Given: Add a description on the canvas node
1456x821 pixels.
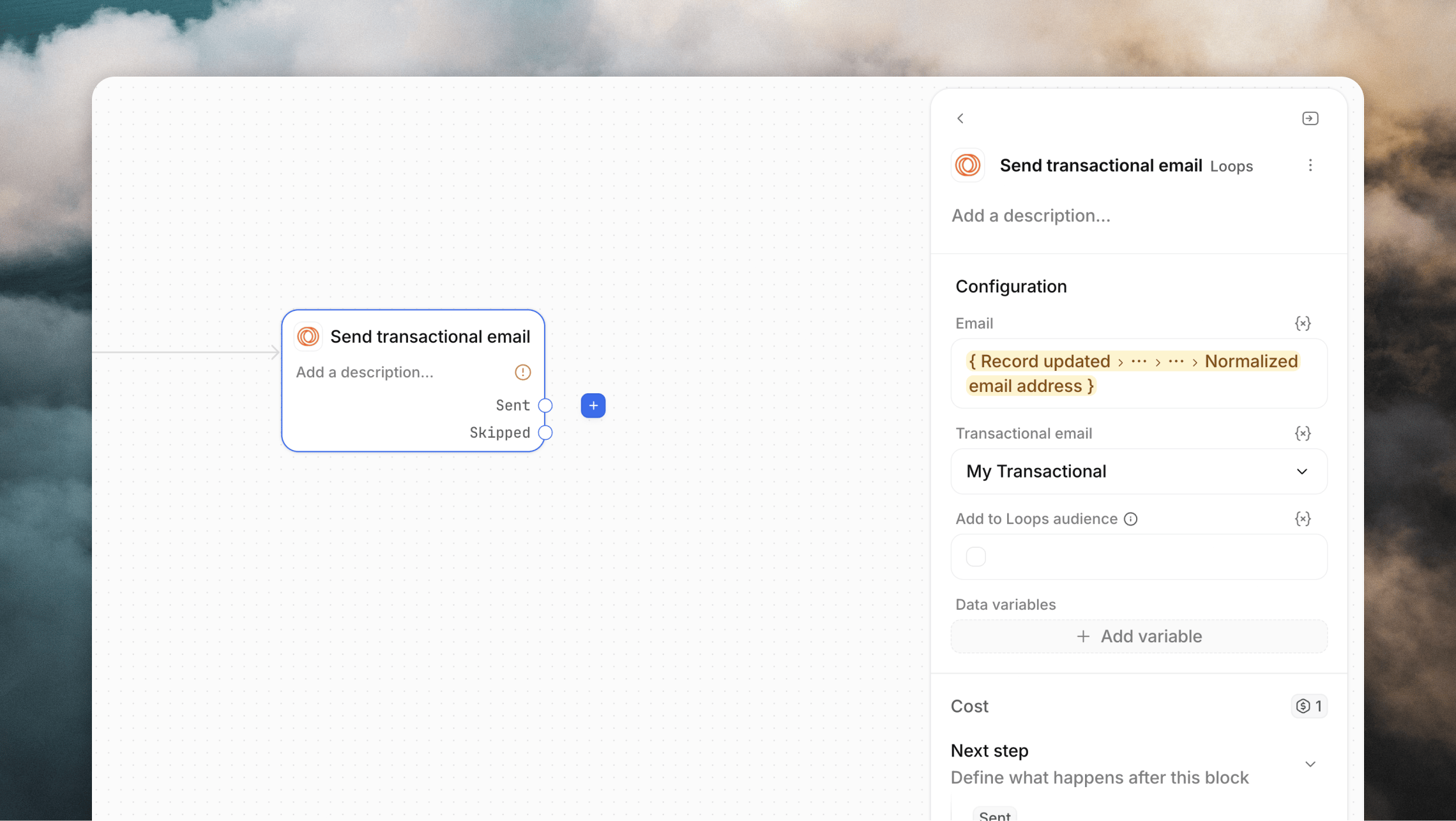Looking at the screenshot, I should [365, 372].
